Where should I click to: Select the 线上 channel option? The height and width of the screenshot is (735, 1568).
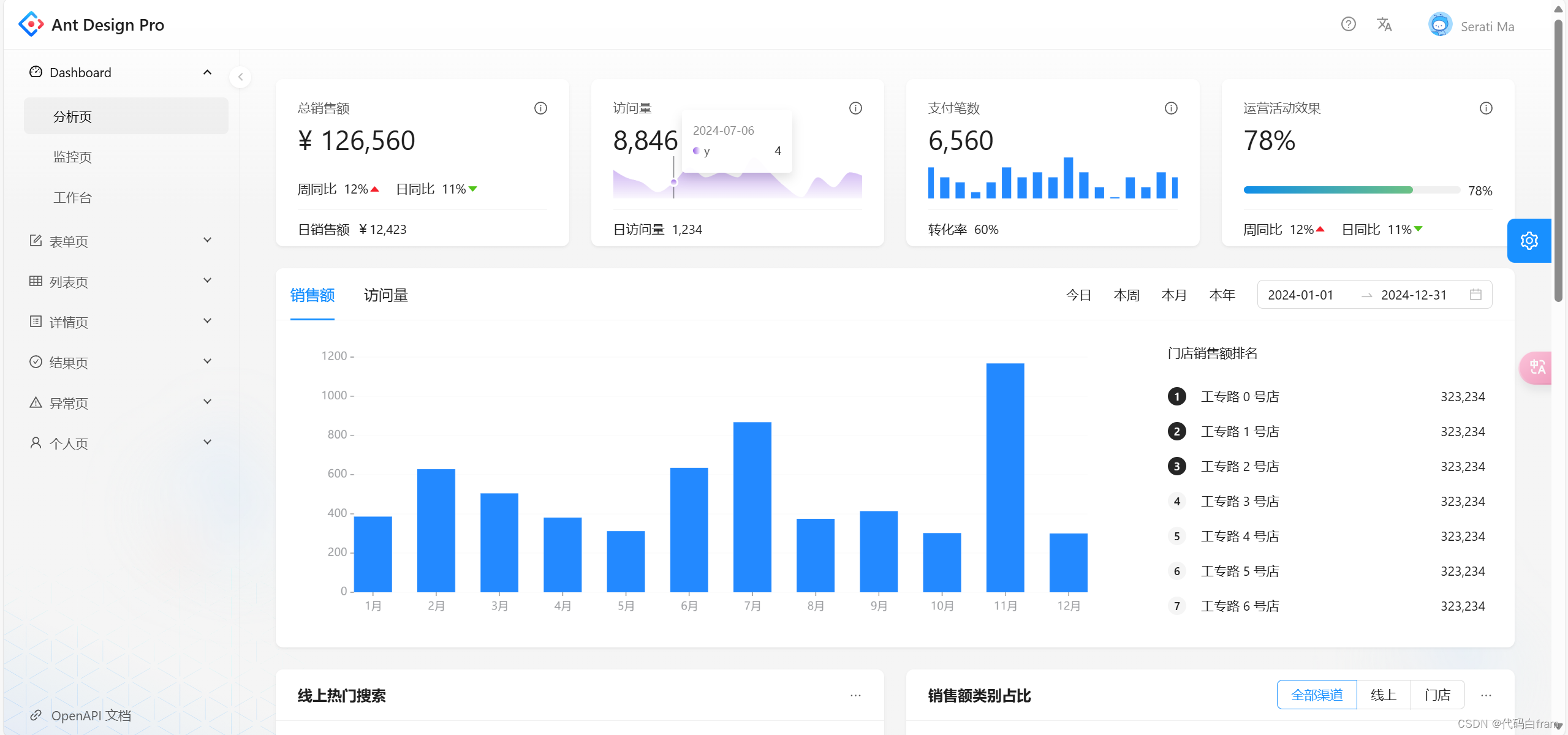click(1384, 695)
